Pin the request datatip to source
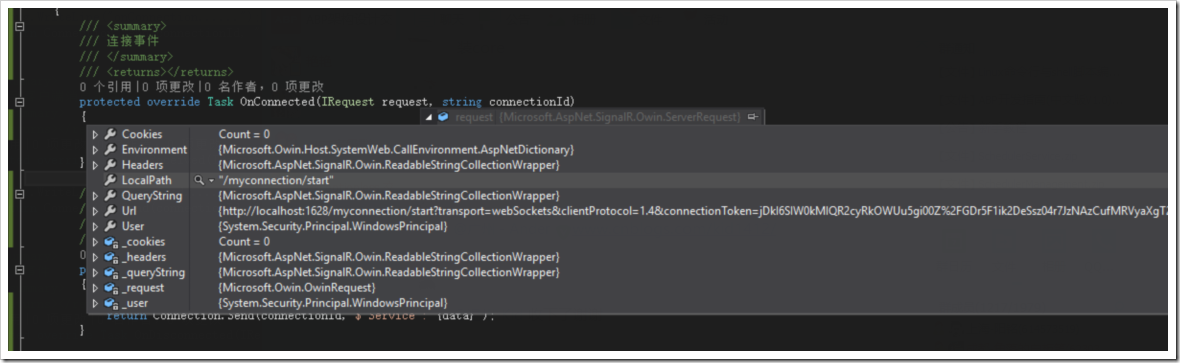The height and width of the screenshot is (363, 1180). [x=752, y=117]
